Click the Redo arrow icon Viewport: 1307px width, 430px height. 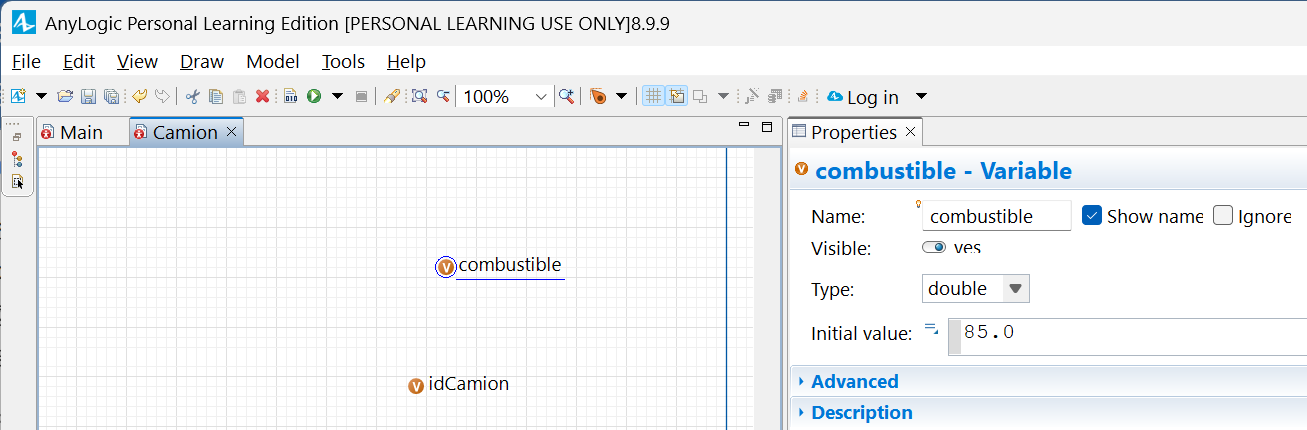click(161, 96)
